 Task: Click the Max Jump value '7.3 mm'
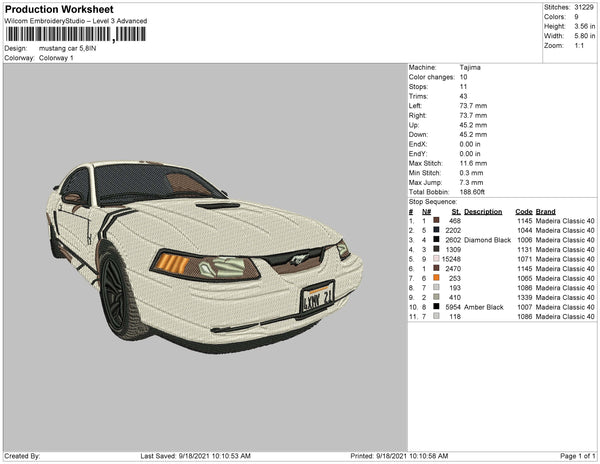click(x=471, y=182)
